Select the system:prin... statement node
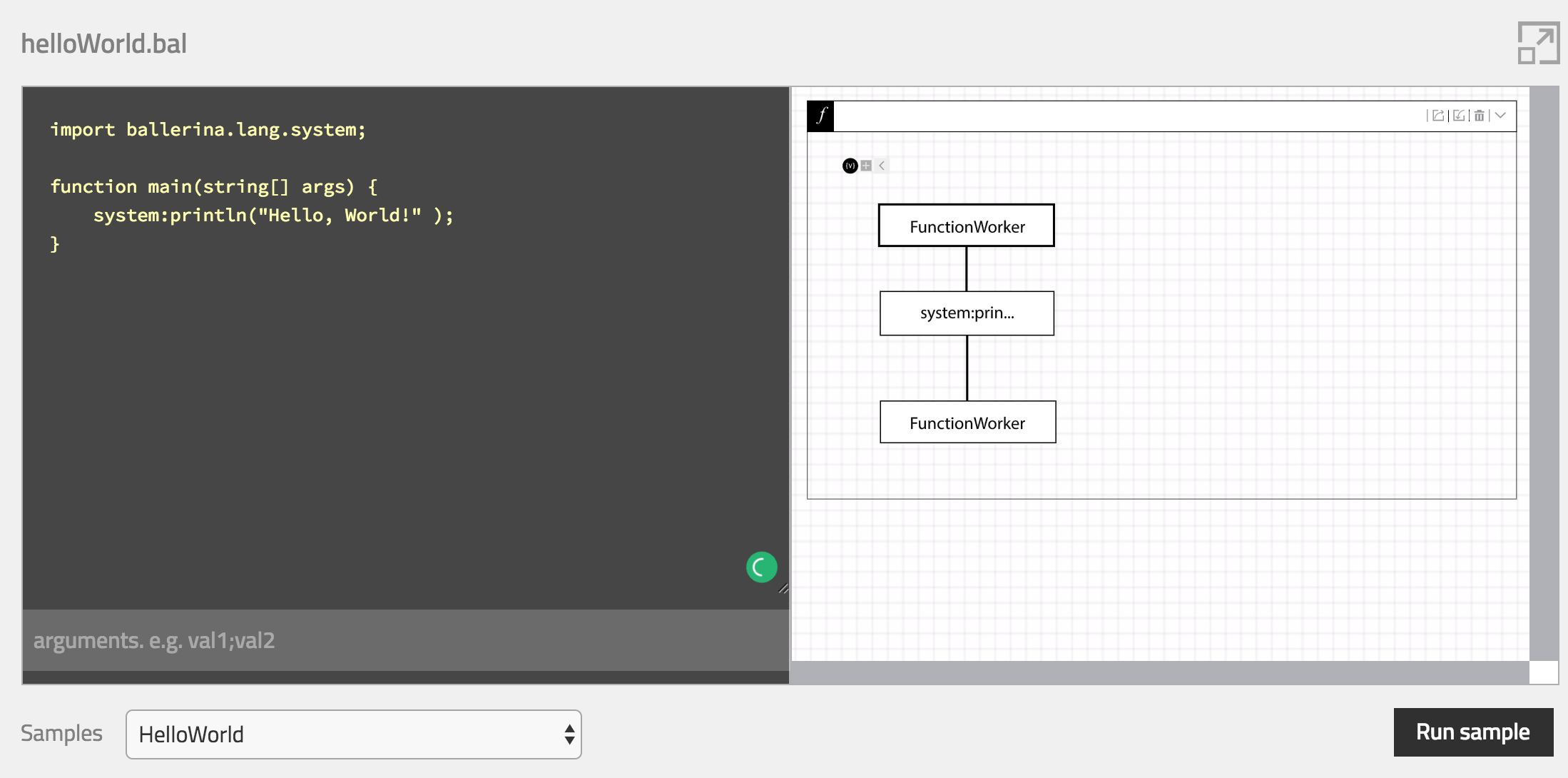This screenshot has width=1568, height=778. (966, 313)
